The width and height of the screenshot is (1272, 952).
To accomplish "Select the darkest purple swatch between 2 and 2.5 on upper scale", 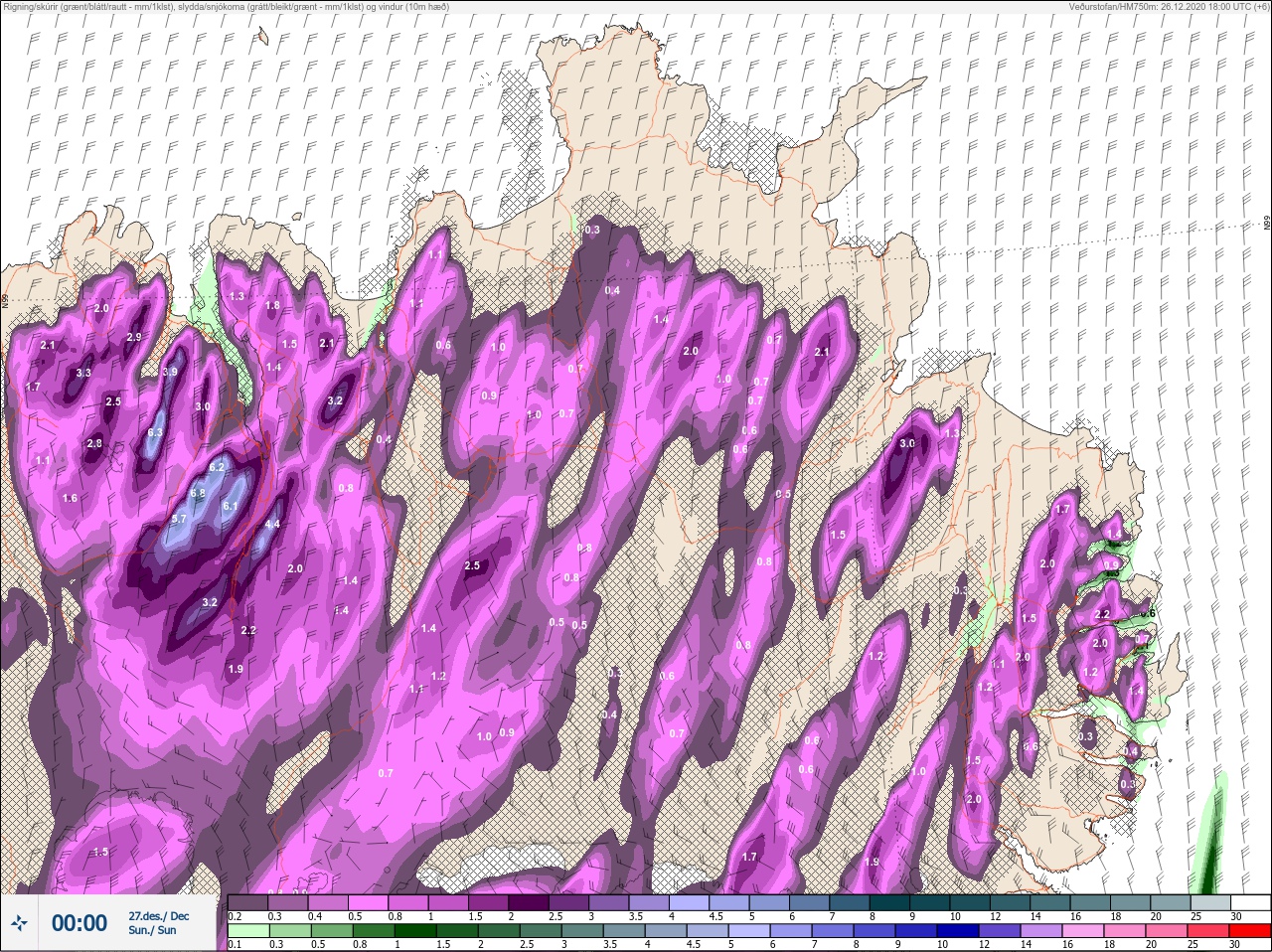I will pyautogui.click(x=527, y=902).
